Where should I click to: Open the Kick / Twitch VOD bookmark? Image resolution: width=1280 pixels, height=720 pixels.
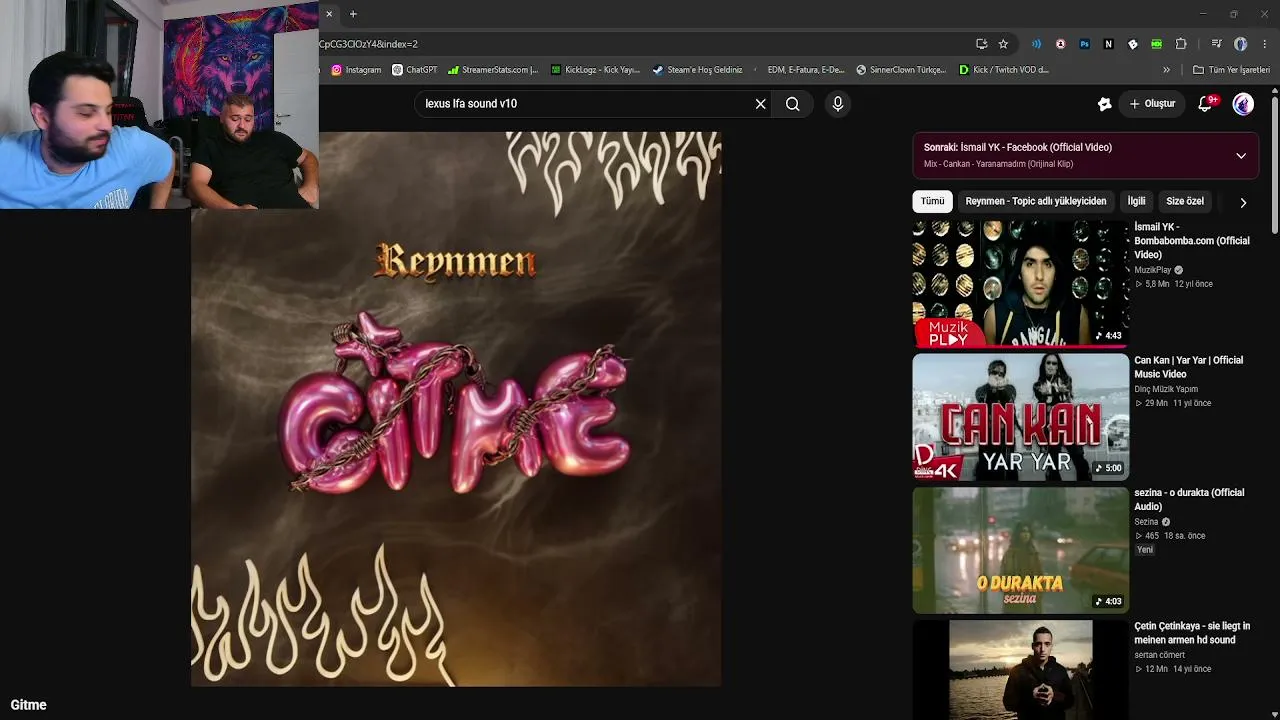pyautogui.click(x=1004, y=70)
